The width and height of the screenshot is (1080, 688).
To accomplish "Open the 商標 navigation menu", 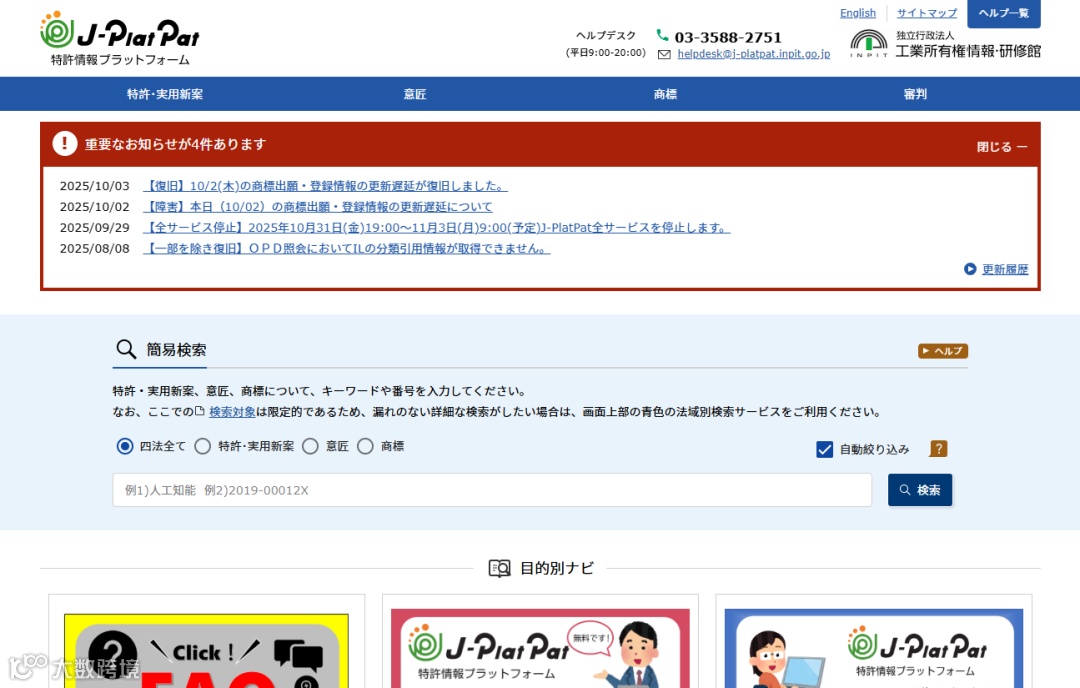I will [x=665, y=94].
